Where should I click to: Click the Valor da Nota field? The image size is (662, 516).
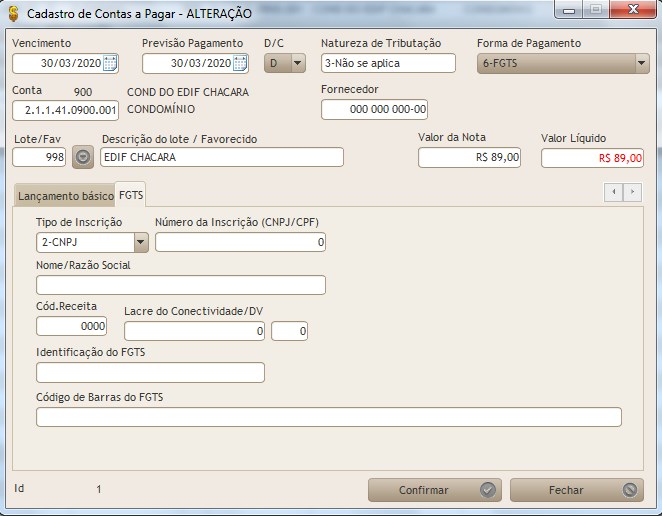[x=469, y=158]
